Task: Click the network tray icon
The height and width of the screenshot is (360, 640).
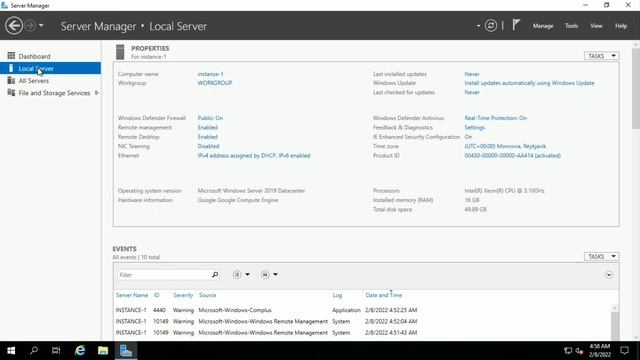Action: point(568,351)
